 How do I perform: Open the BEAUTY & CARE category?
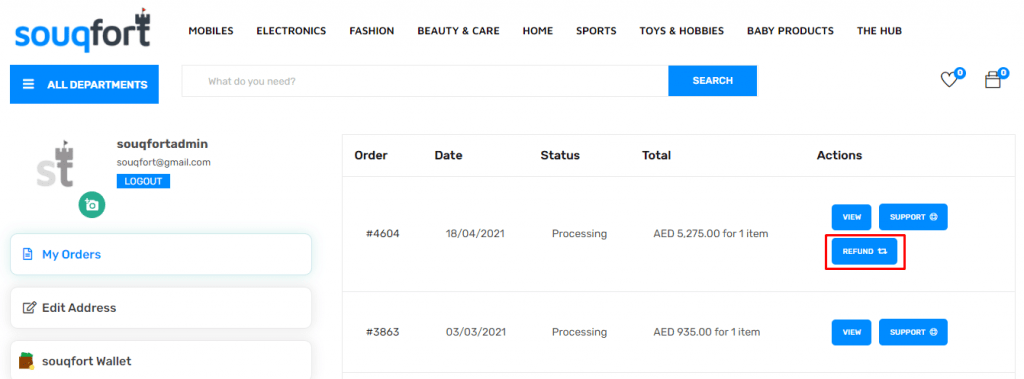(x=458, y=31)
